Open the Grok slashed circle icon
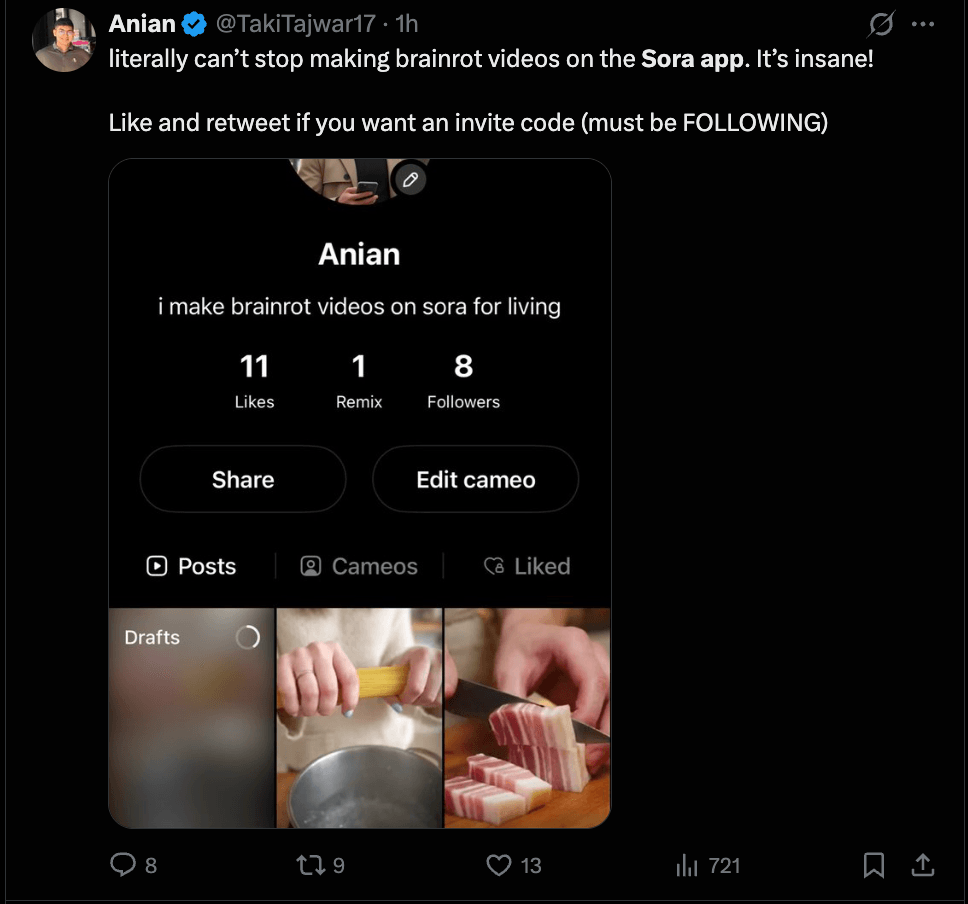 click(x=882, y=23)
